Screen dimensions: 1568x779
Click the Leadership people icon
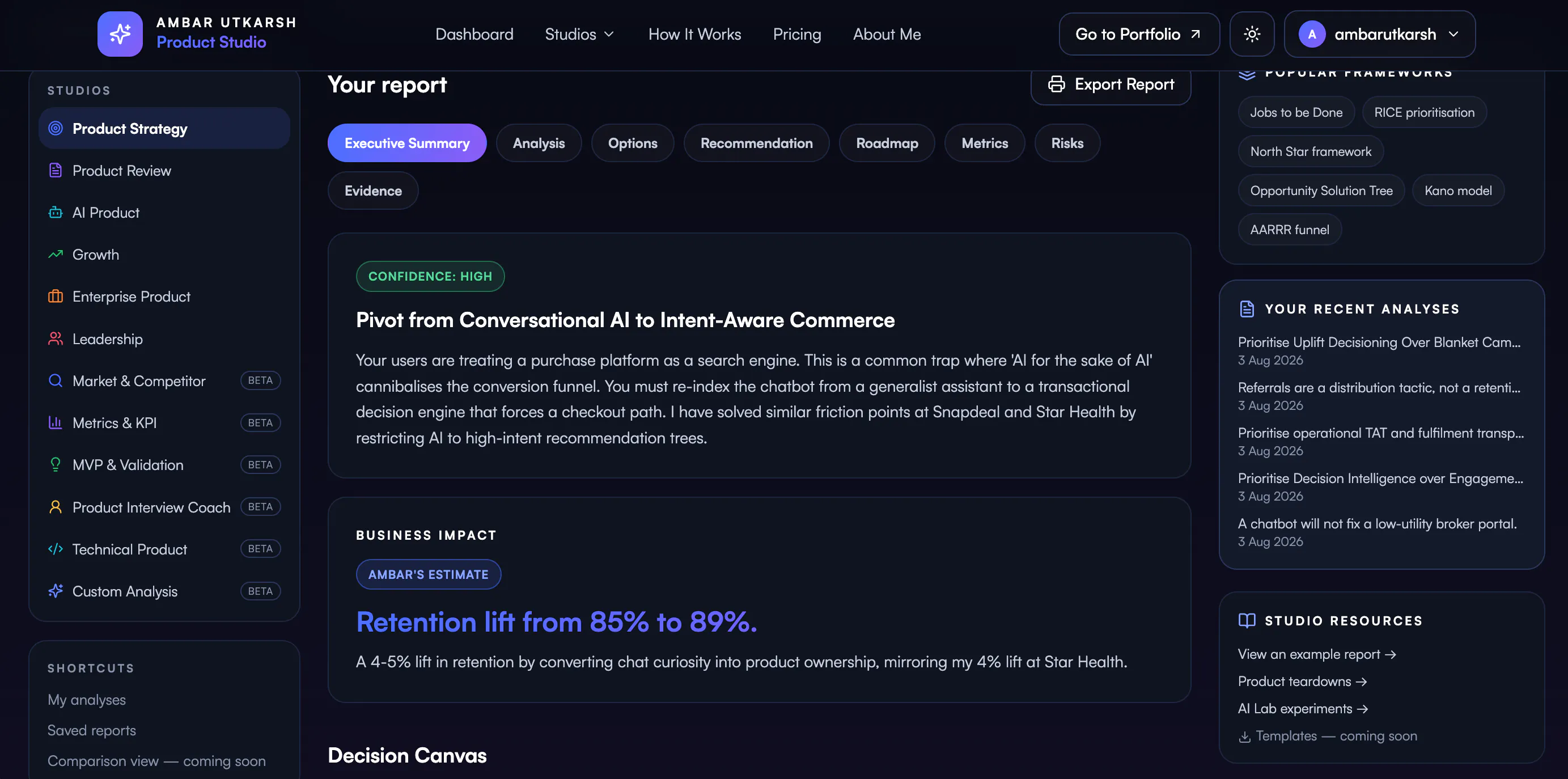56,338
